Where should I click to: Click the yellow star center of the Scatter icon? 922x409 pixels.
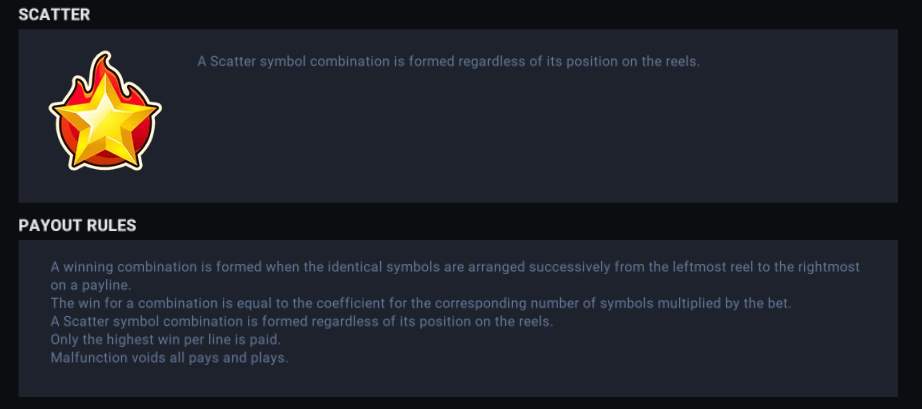(104, 122)
